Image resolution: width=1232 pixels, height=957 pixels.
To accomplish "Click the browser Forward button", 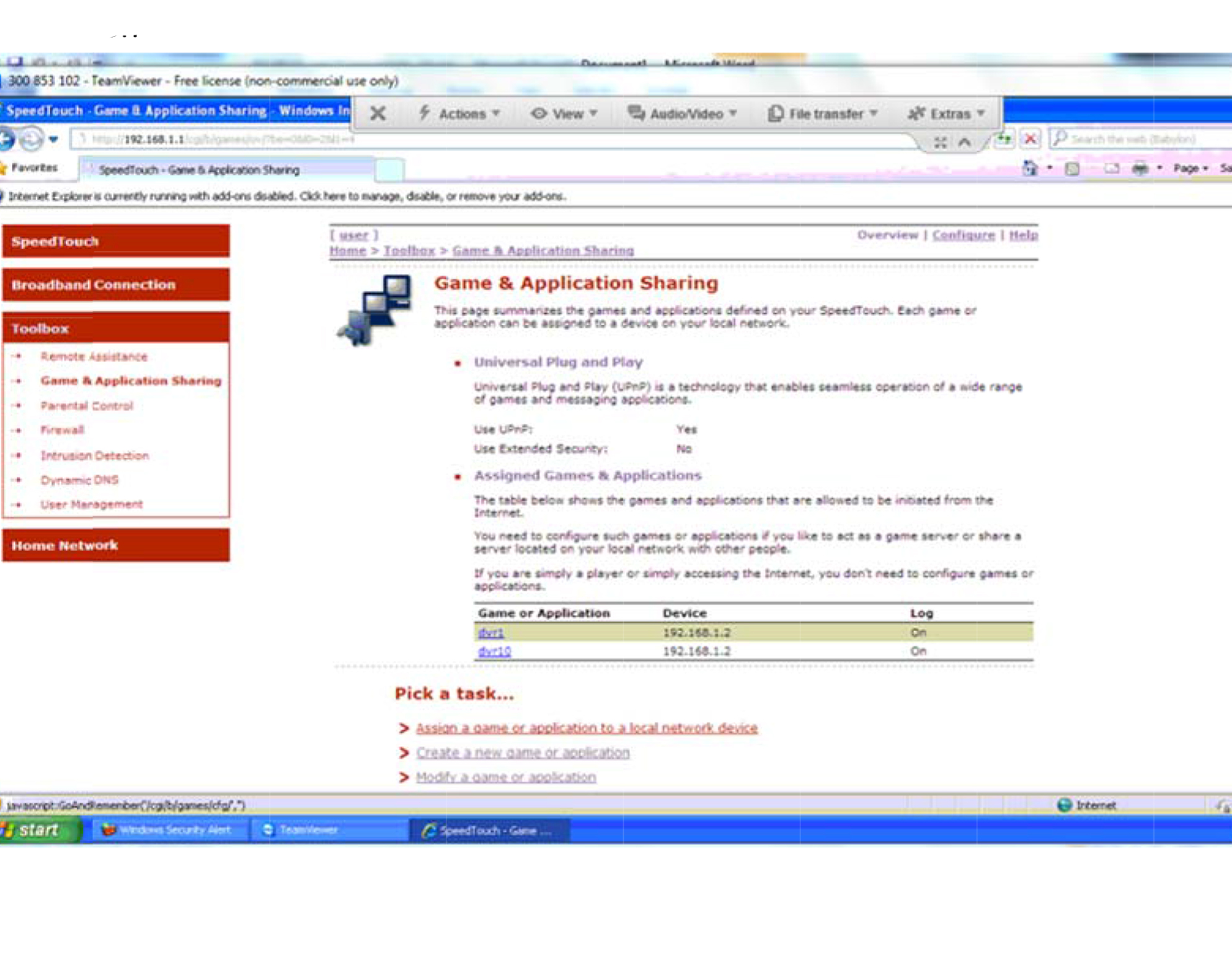I will point(31,139).
